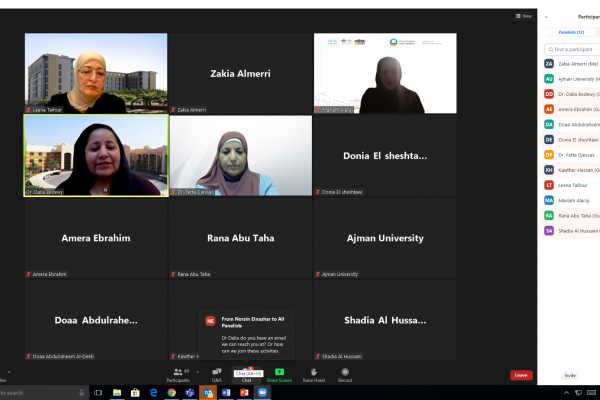Click the Raise Hand icon
600x400 pixels.
(314, 374)
